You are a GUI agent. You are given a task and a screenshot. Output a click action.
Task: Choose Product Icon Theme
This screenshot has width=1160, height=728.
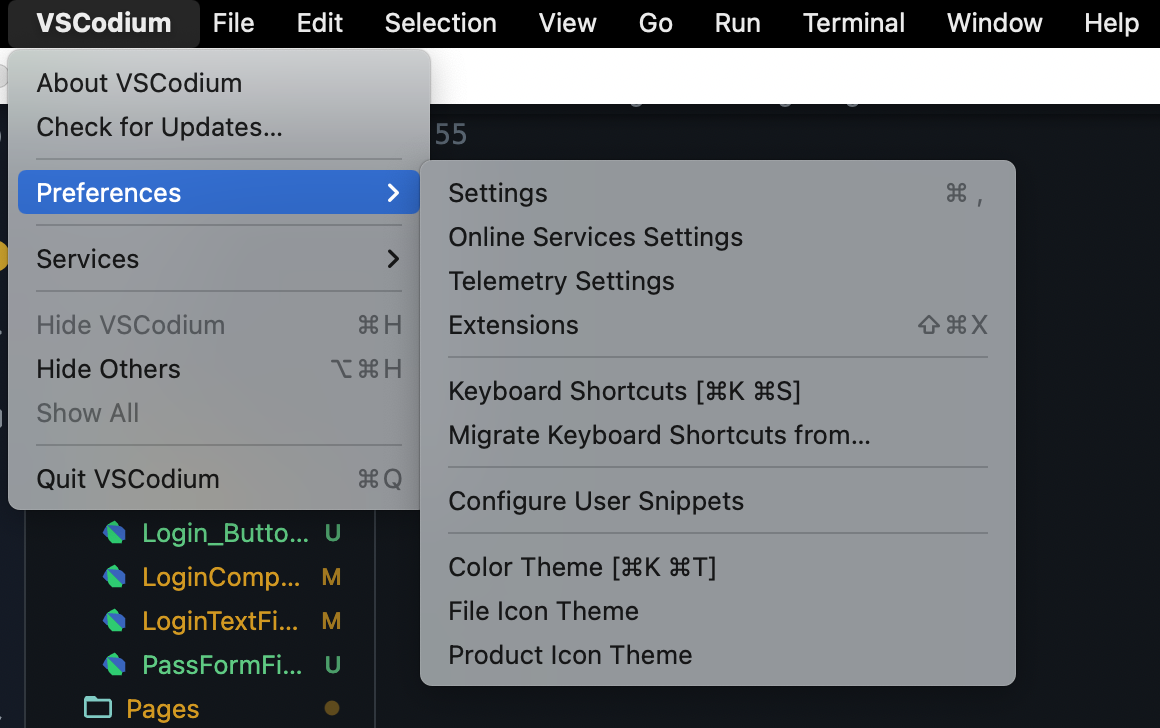[x=718, y=655]
